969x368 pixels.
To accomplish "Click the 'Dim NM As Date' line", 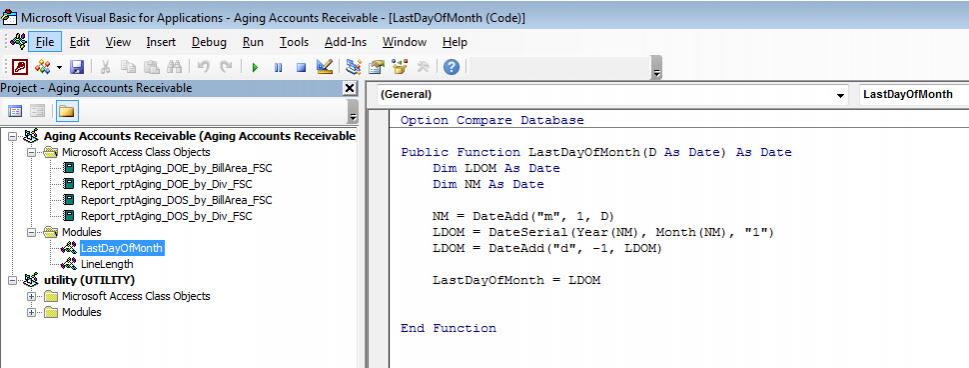I will (488, 184).
